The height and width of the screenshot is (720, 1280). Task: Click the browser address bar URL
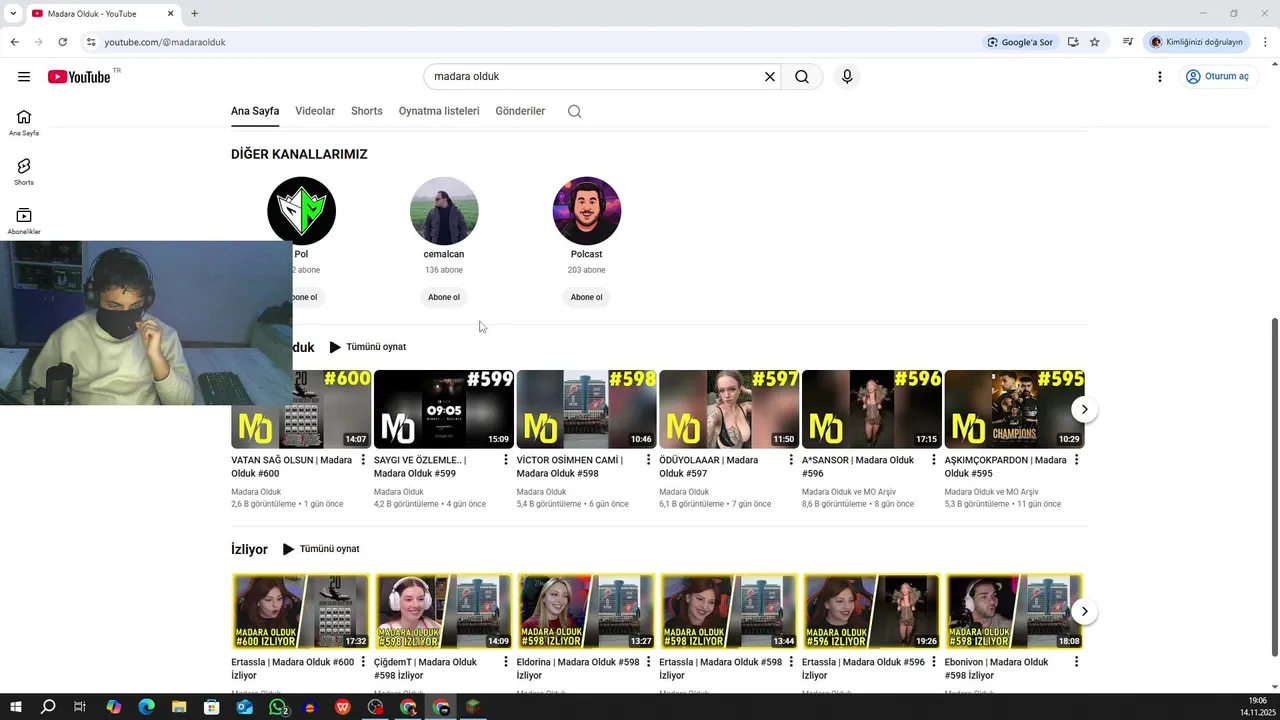[165, 42]
